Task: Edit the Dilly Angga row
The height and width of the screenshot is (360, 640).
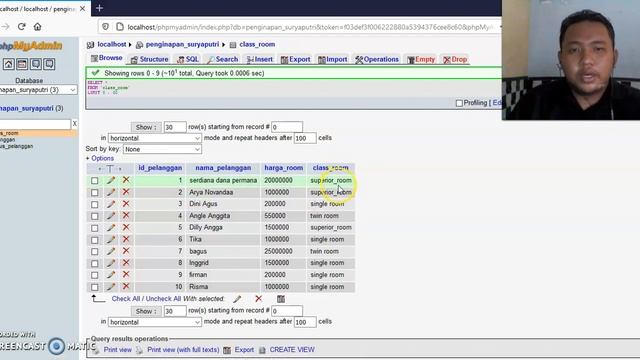Action: [x=111, y=227]
